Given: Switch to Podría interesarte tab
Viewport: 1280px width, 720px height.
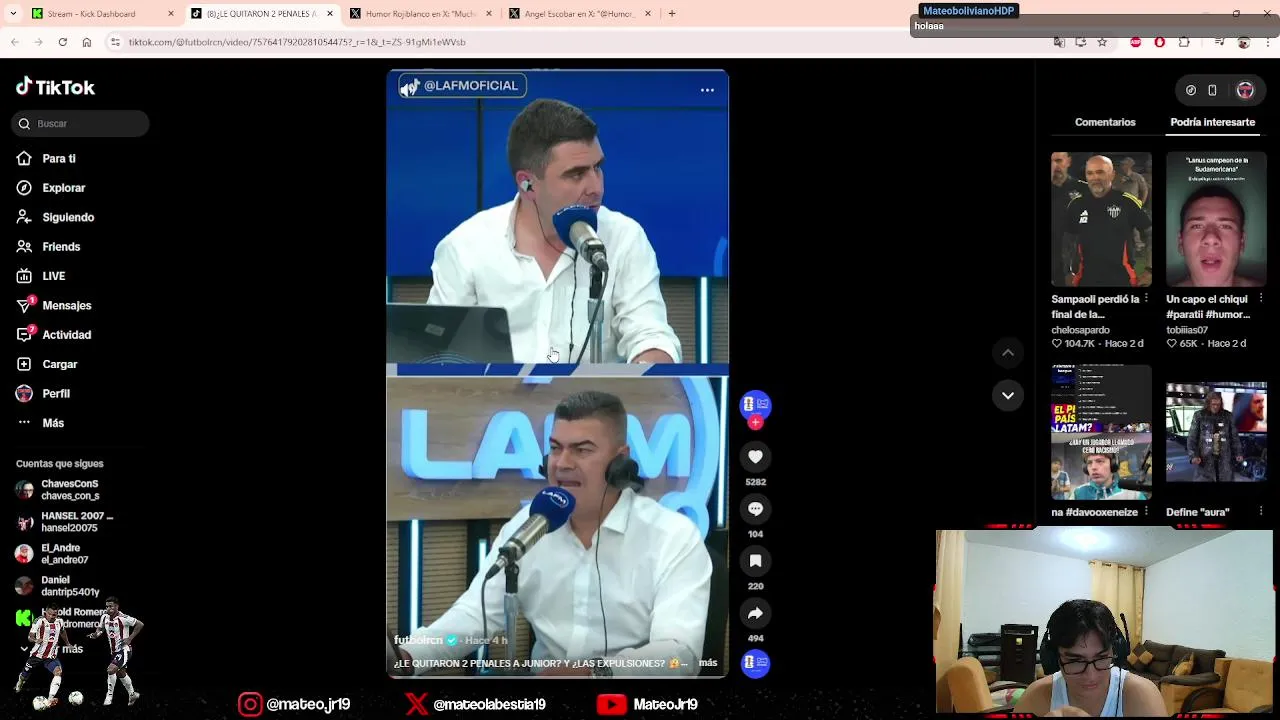Looking at the screenshot, I should tap(1212, 122).
